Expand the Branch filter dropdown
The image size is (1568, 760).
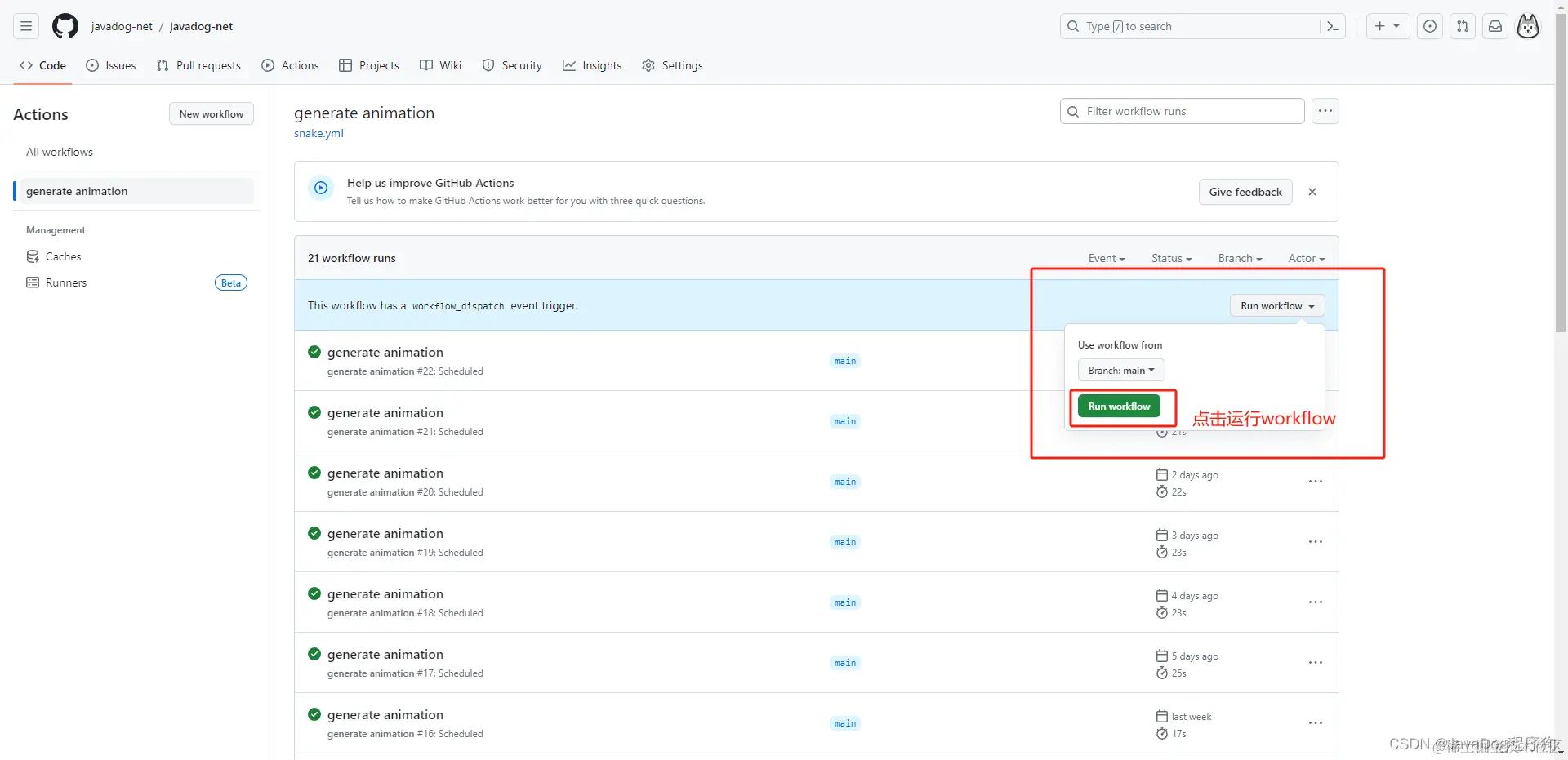pyautogui.click(x=1240, y=258)
